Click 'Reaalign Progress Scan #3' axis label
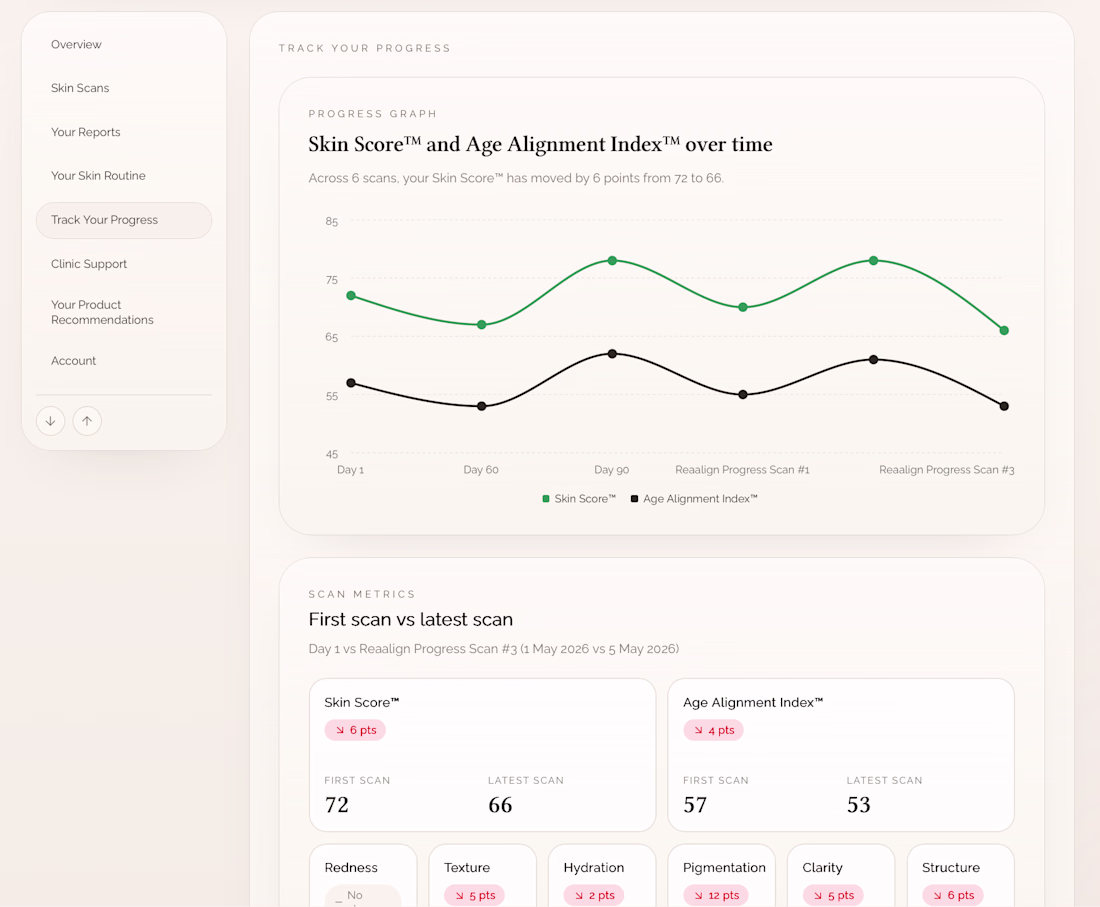 tap(947, 470)
